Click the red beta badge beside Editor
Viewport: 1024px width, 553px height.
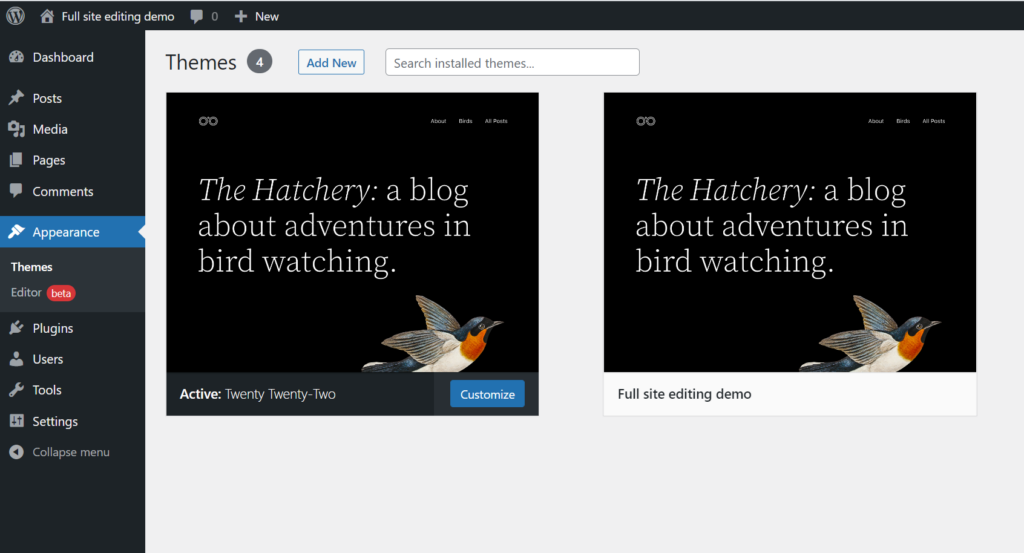point(61,293)
